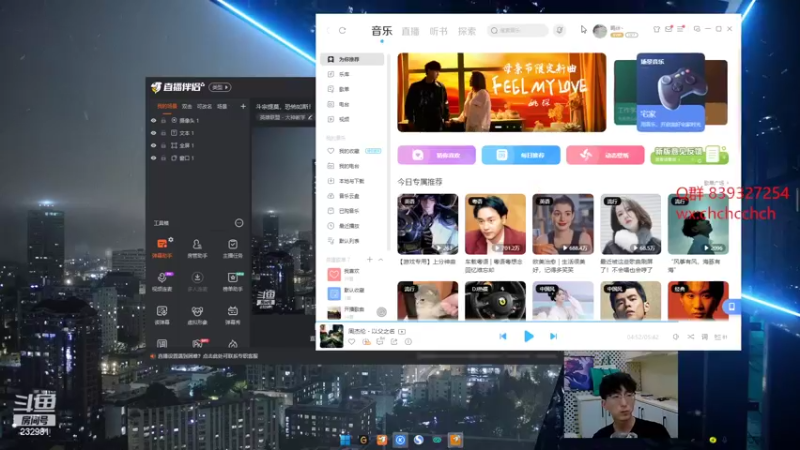Click the 猜你喜欢 purple button

[x=437, y=155]
